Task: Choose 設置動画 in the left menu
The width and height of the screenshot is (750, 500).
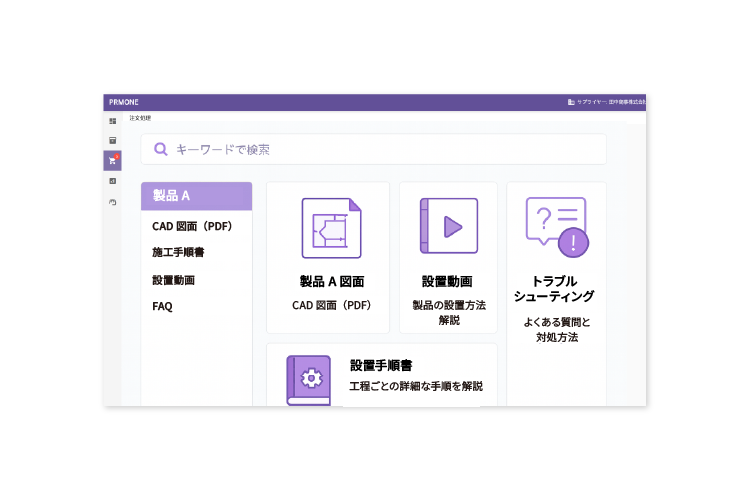Action: click(173, 280)
